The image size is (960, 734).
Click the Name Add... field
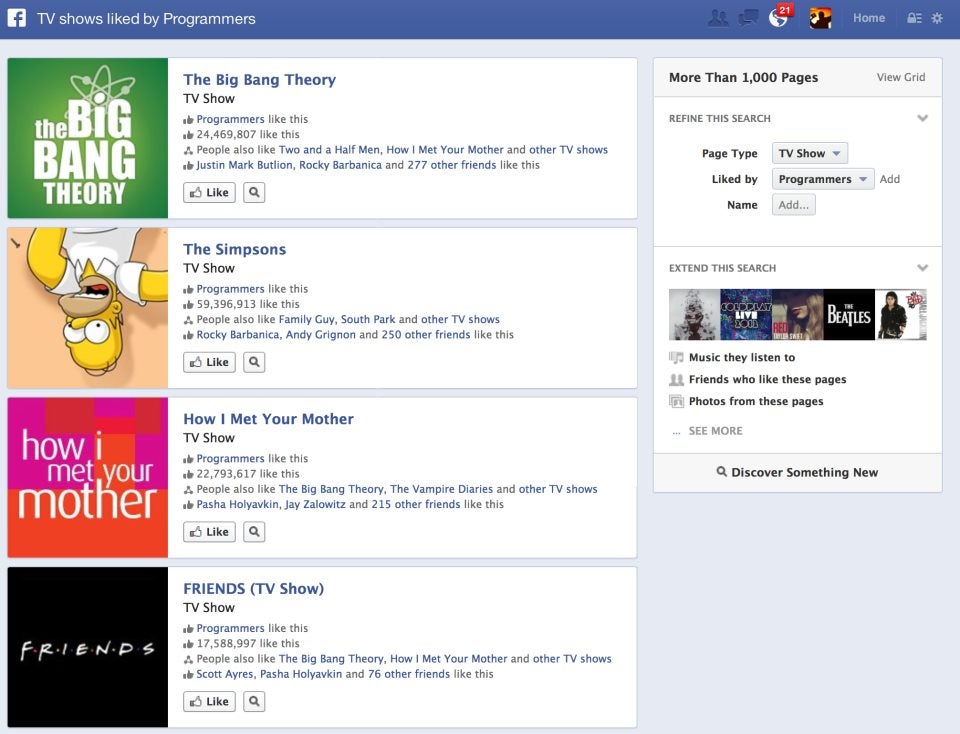click(793, 204)
